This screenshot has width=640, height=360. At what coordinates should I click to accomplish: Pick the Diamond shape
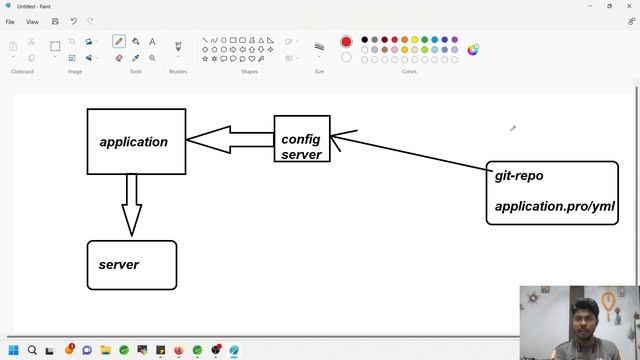205,49
